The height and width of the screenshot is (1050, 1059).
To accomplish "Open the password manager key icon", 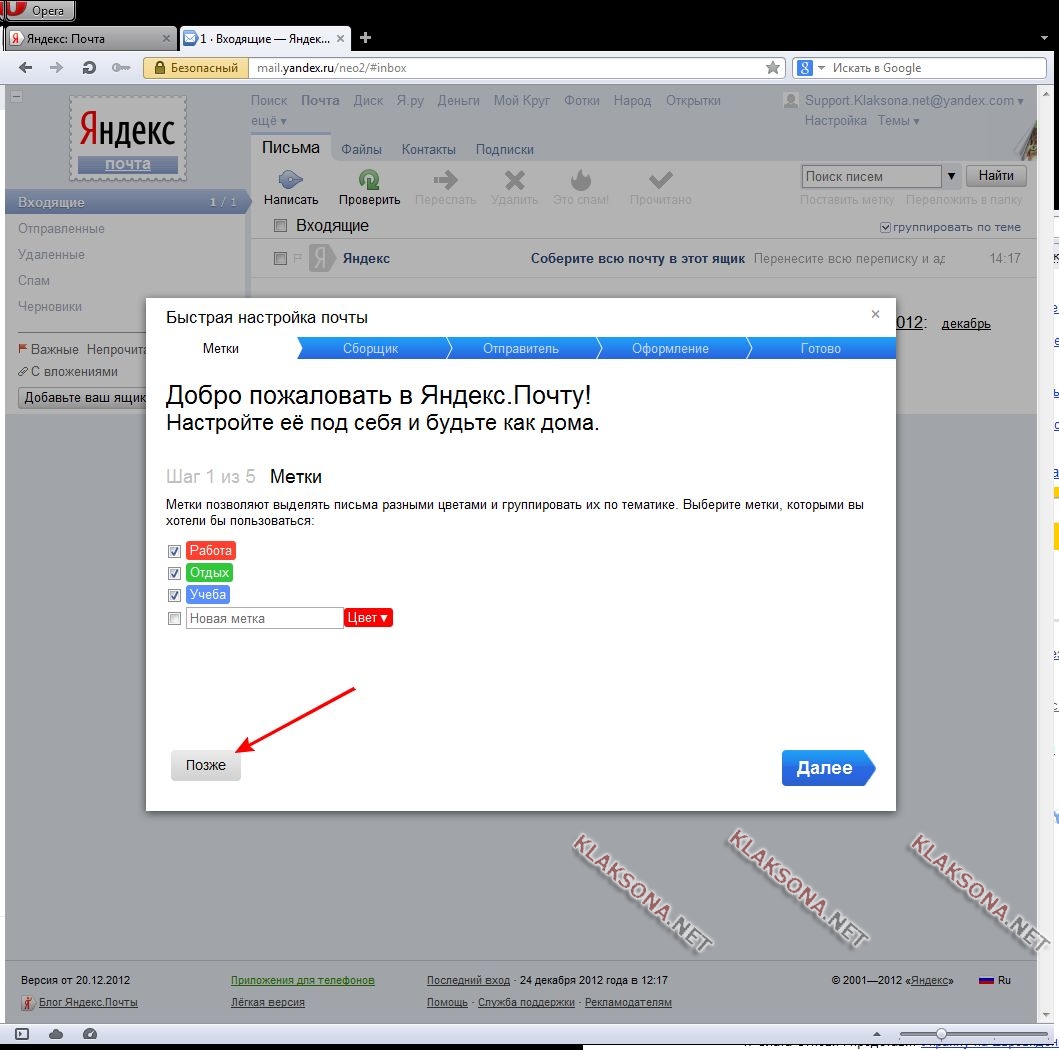I will point(121,68).
